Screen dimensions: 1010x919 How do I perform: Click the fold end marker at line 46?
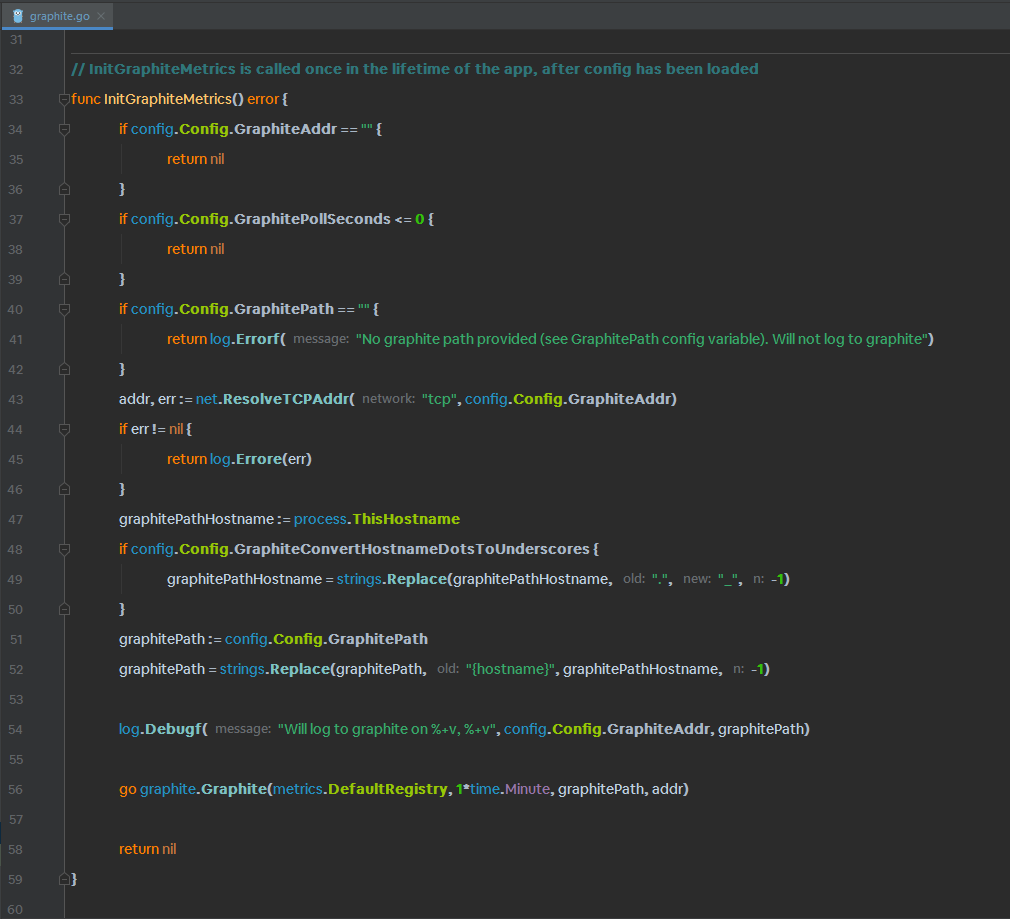coord(65,489)
